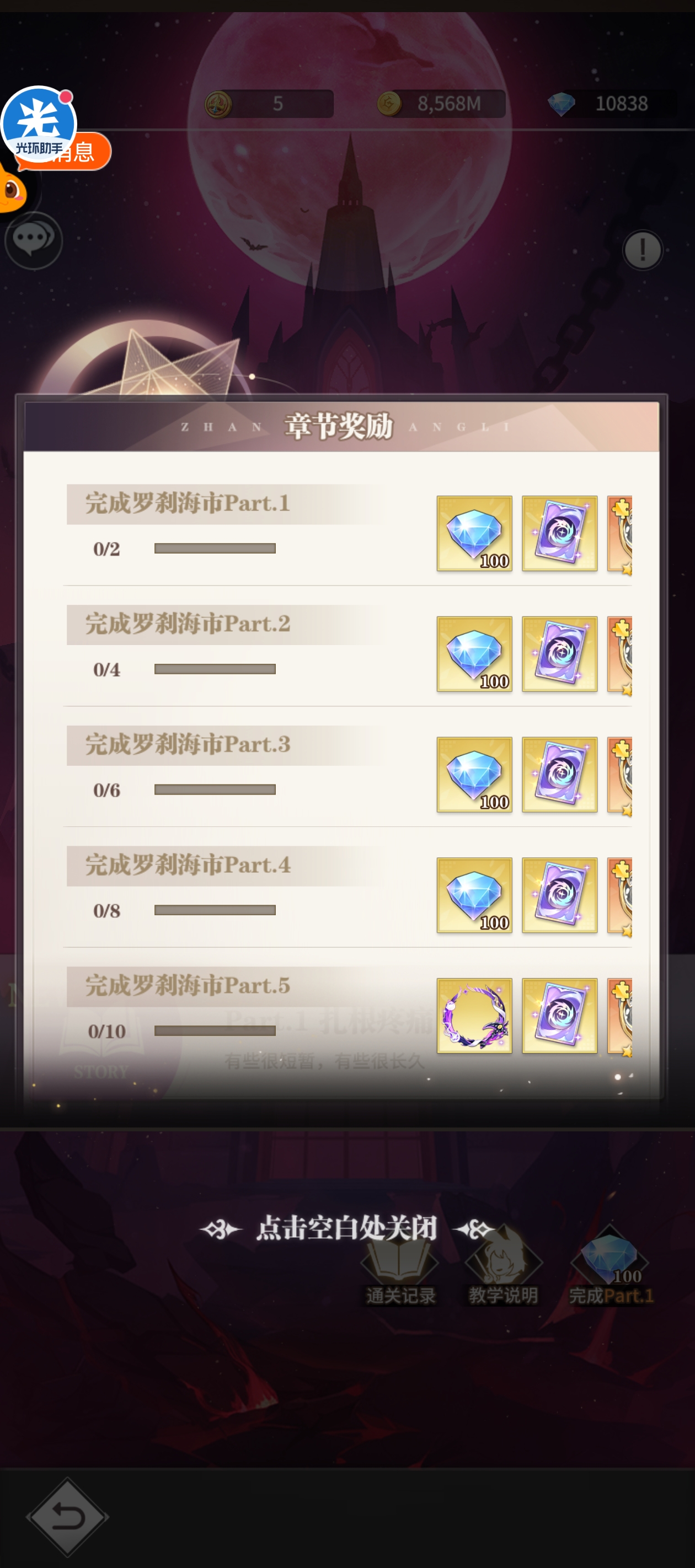Tap the Part.5 purple card reward icon
Viewport: 695px width, 1568px height.
(559, 1016)
